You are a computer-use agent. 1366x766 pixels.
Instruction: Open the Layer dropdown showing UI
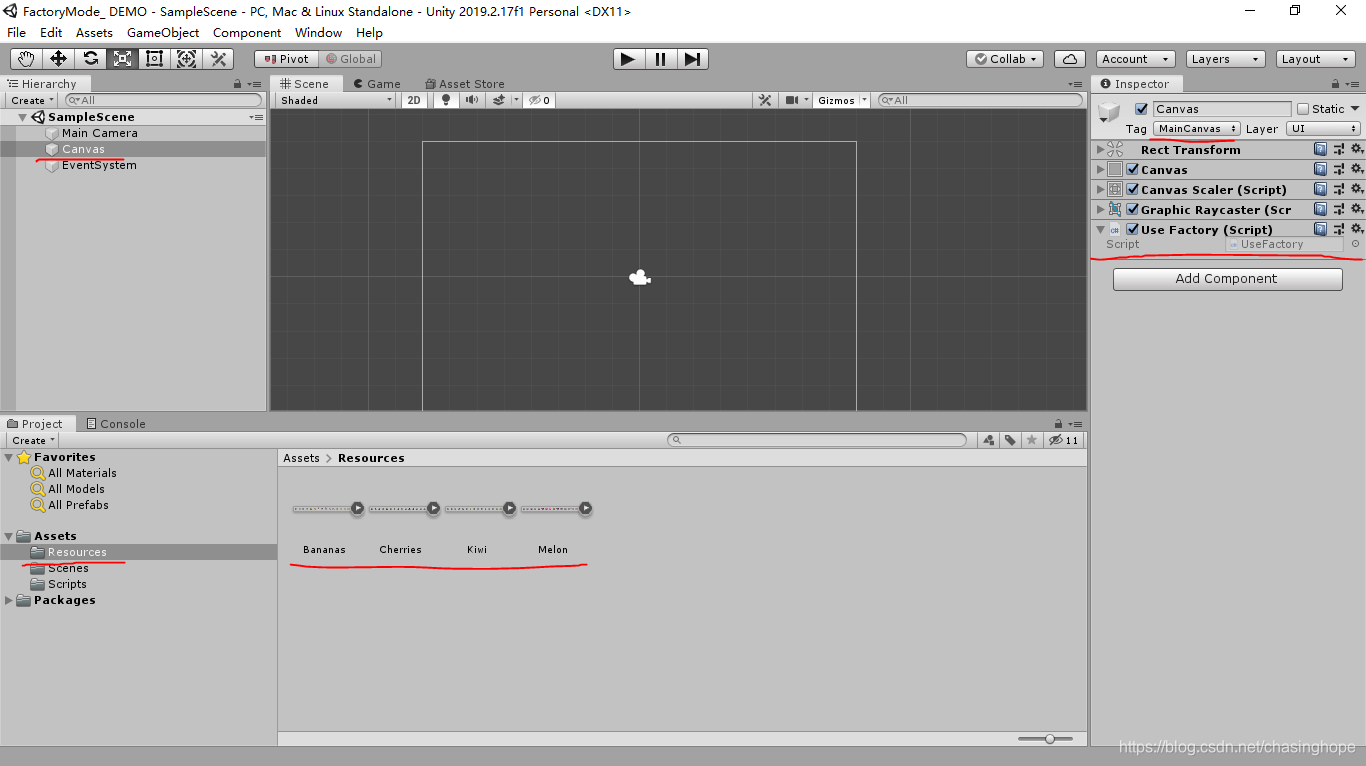pyautogui.click(x=1323, y=129)
